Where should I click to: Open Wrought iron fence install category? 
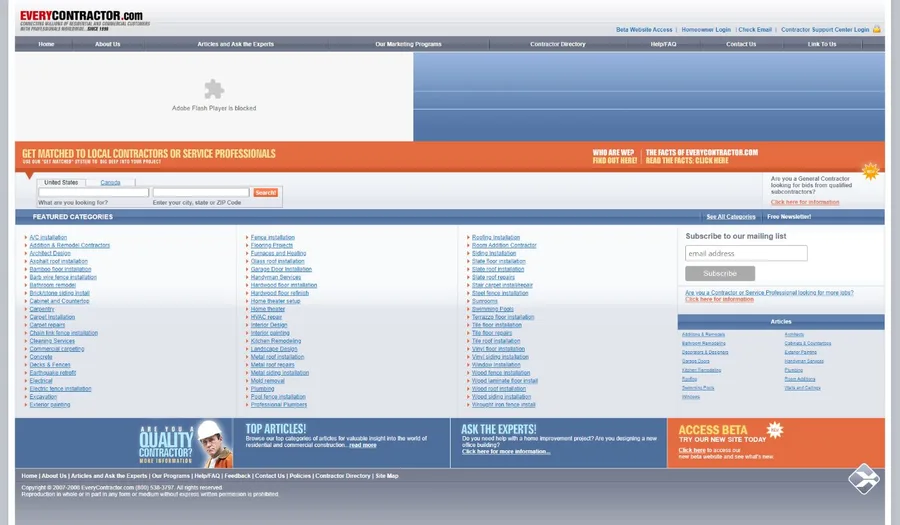pos(503,405)
